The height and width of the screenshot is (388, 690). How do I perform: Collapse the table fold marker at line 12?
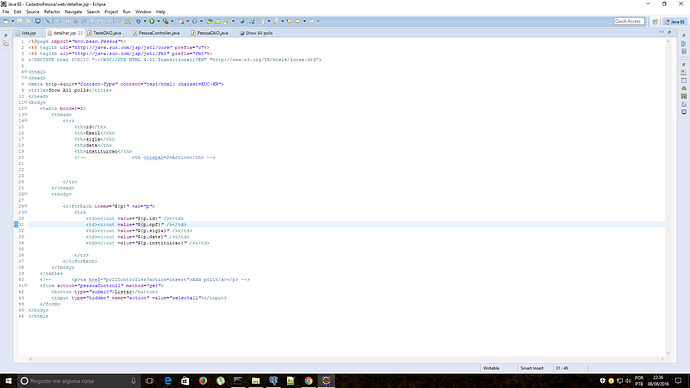26,108
